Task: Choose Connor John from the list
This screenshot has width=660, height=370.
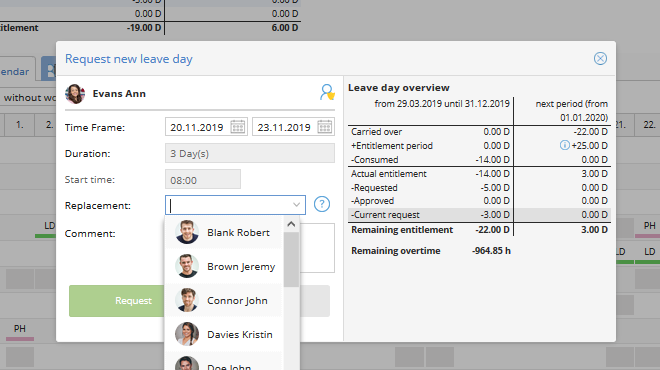Action: pyautogui.click(x=224, y=301)
